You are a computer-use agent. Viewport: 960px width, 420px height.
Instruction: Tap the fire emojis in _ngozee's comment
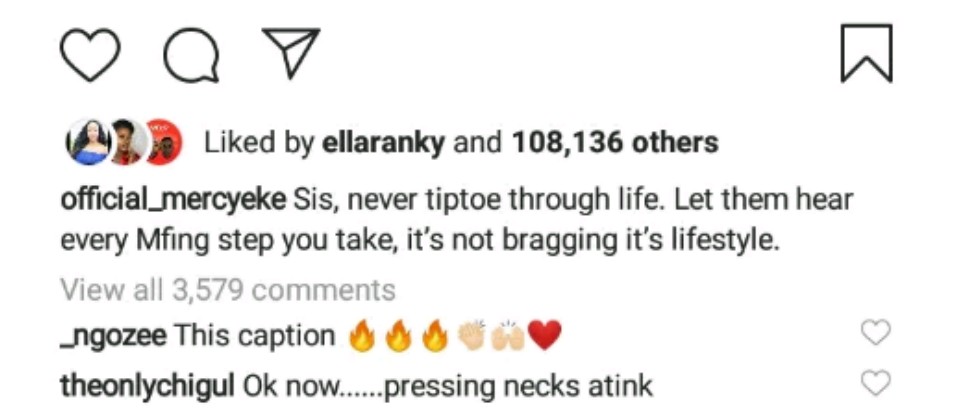click(399, 336)
